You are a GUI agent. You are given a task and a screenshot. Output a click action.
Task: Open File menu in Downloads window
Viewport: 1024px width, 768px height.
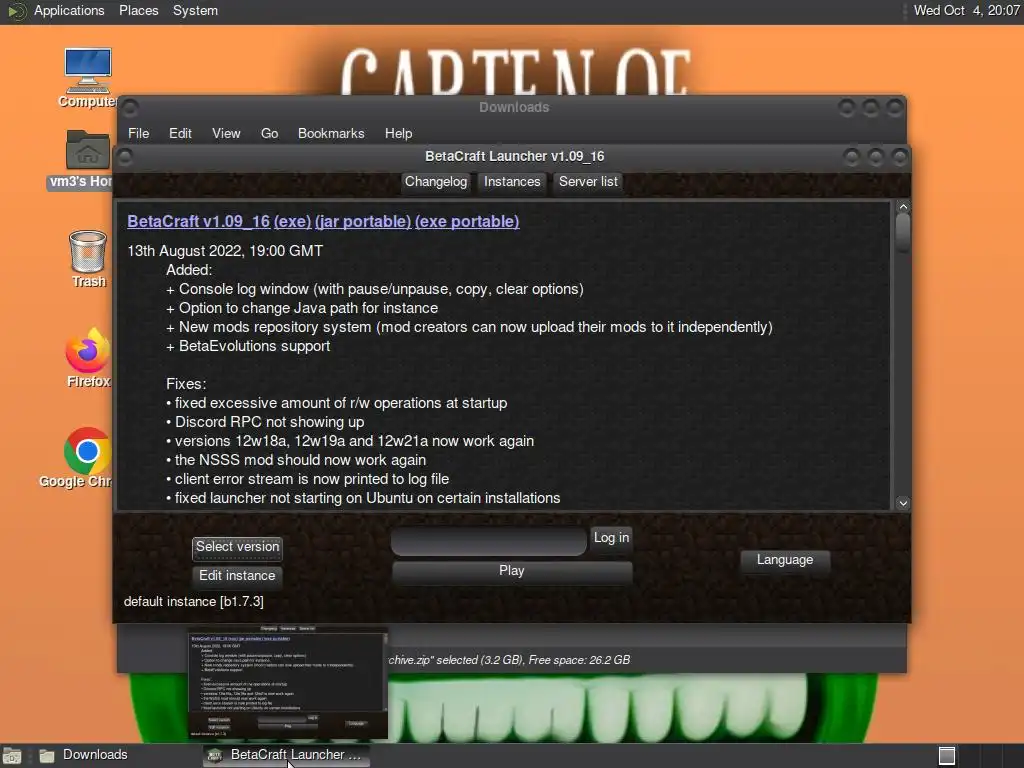pos(138,133)
